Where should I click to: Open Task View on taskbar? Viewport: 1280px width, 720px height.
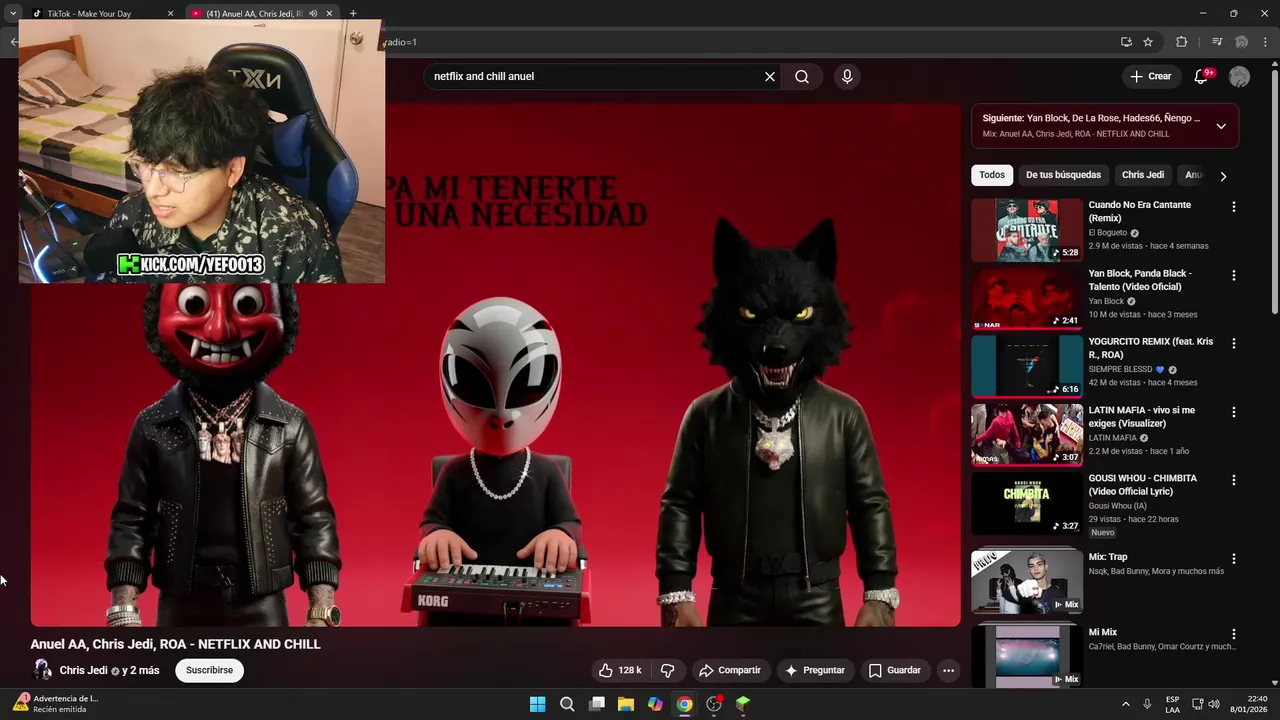pos(596,704)
